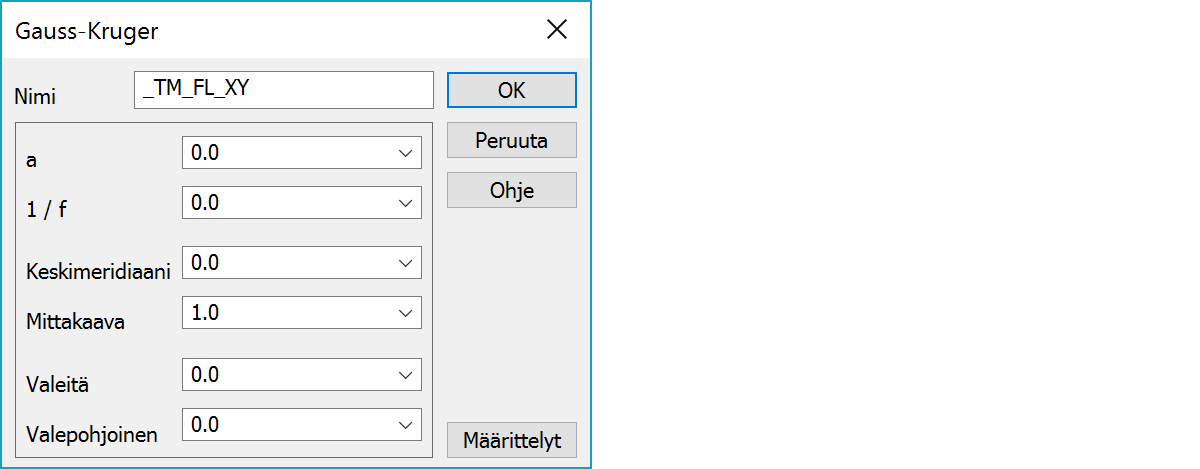Click the Määrittelyt button
The width and height of the screenshot is (1200, 469).
[511, 440]
